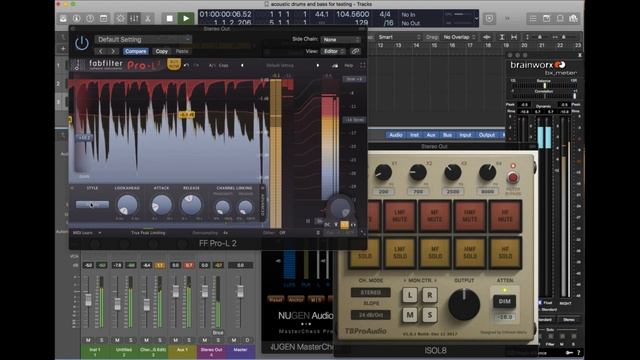Open the Default Setting preset dropdown
Viewport: 640px width, 360px height.
[143, 40]
